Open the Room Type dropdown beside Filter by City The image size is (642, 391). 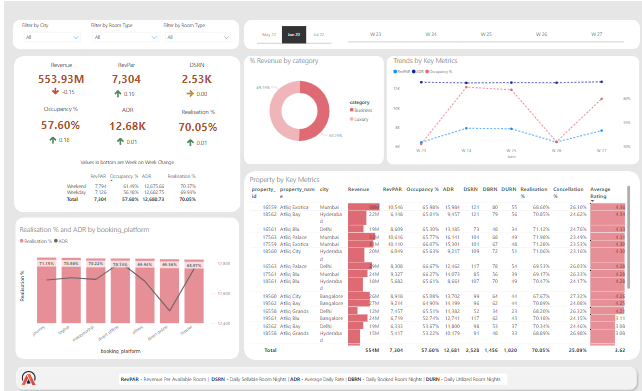tap(125, 37)
